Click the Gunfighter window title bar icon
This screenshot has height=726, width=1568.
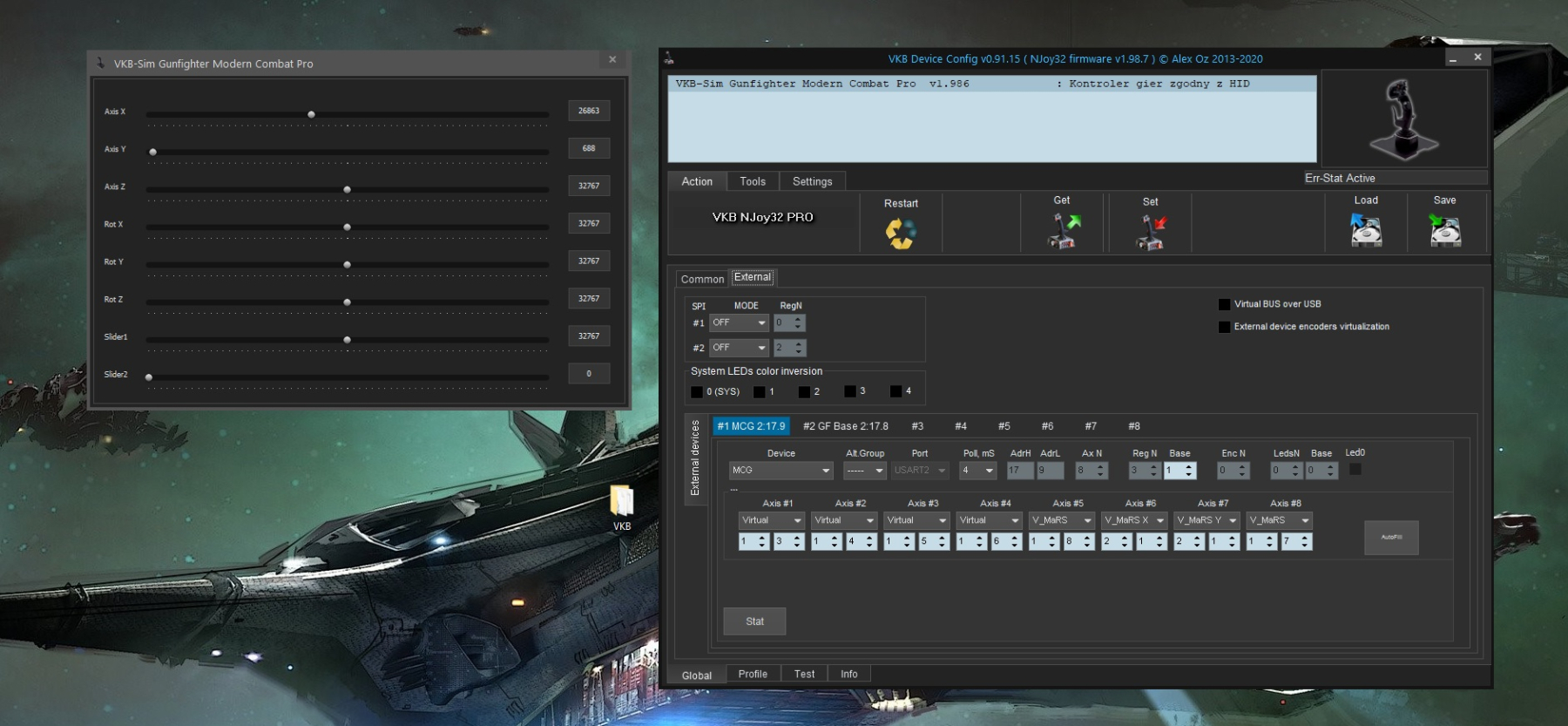coord(101,63)
